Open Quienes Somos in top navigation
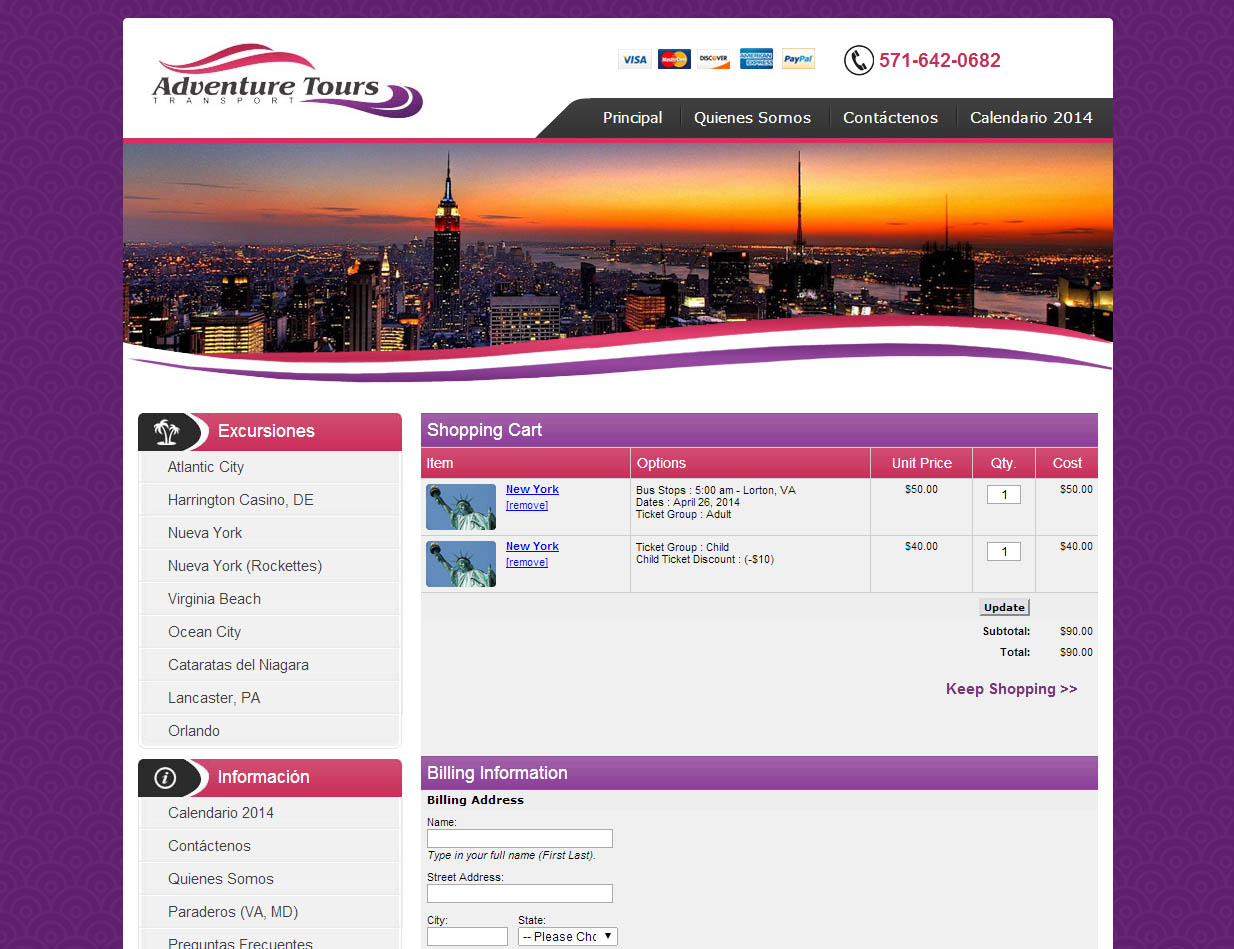Image resolution: width=1234 pixels, height=949 pixels. pyautogui.click(x=752, y=118)
